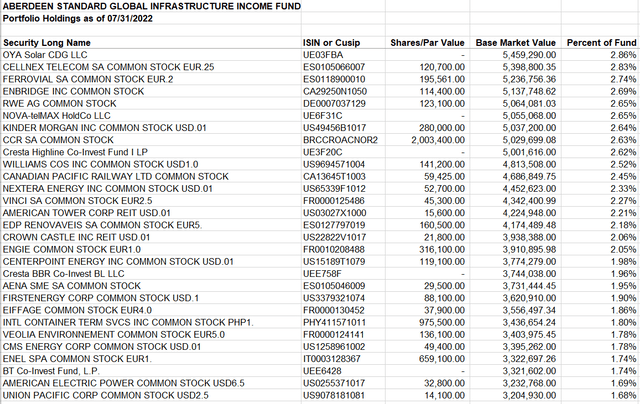Click VEOLIA ENVIRONNEMENT COMMON STOCK EUR5.0 cell
The width and height of the screenshot is (640, 404).
[113, 335]
